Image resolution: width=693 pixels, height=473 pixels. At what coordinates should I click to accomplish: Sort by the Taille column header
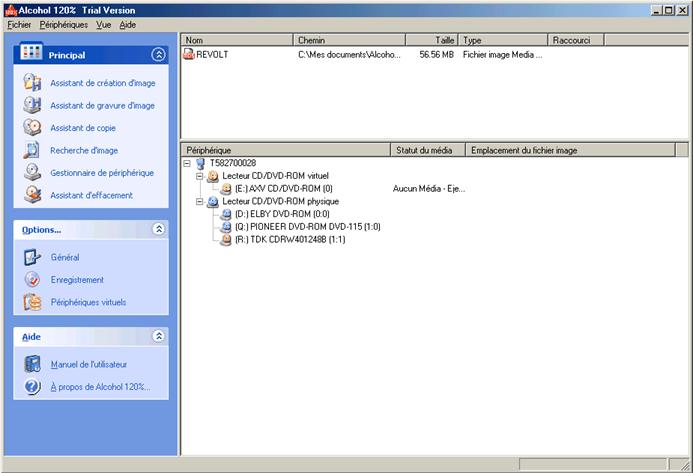tap(432, 40)
